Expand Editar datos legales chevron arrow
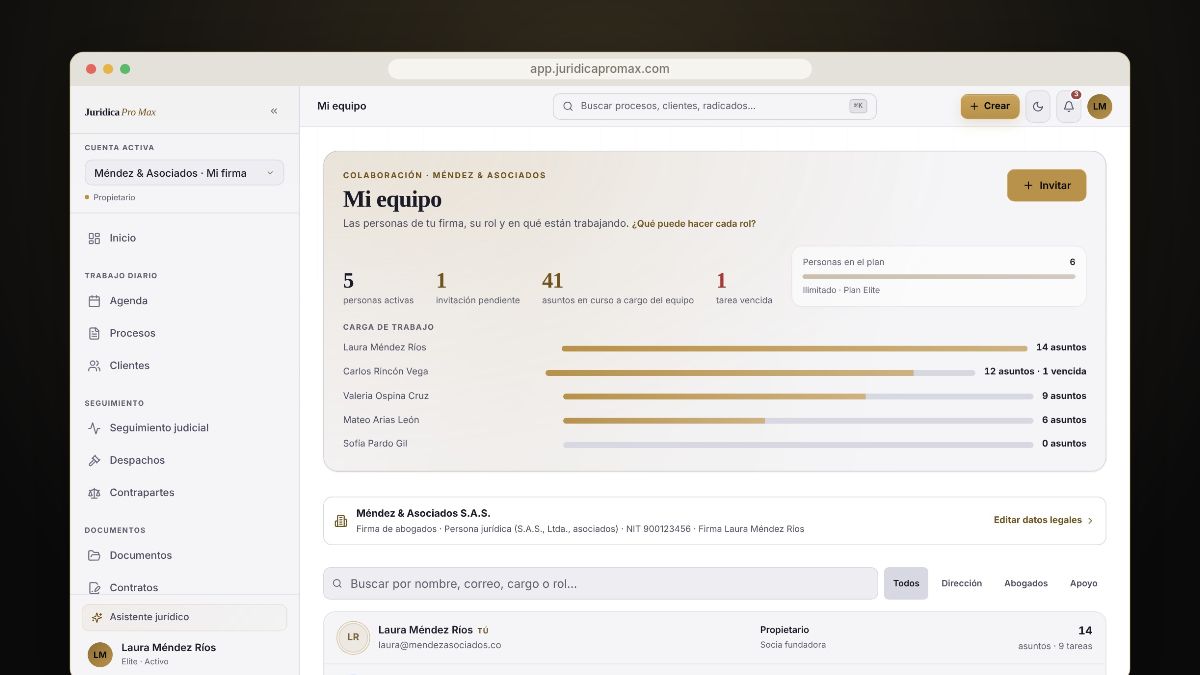The image size is (1200, 675). (x=1090, y=521)
